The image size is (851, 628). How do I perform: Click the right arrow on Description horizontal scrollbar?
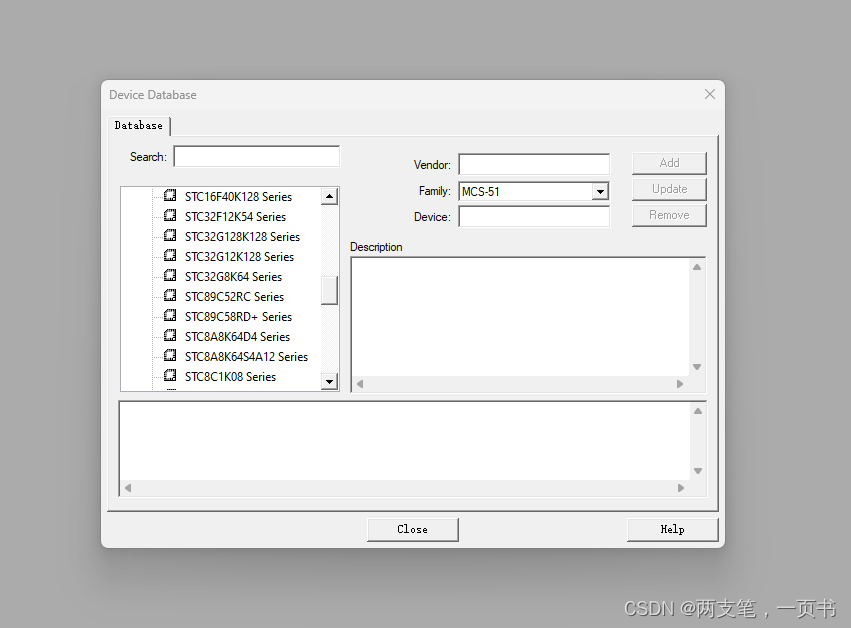pos(681,384)
